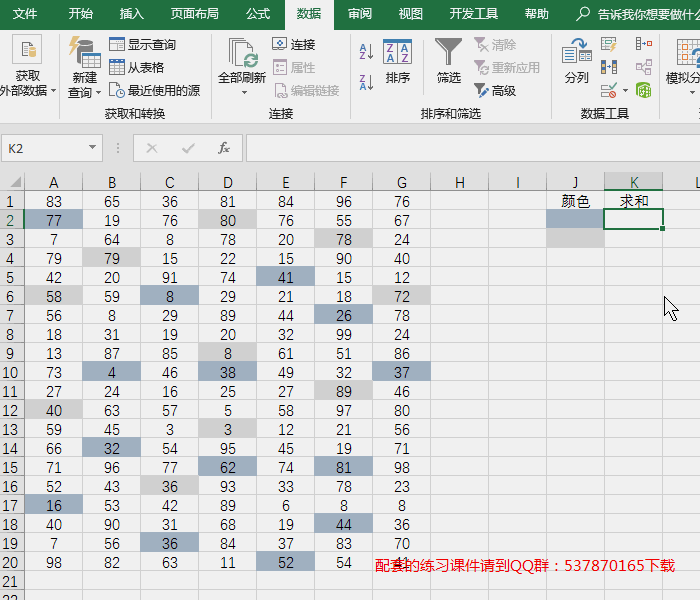
Task: Click the 颜色 header cell J1
Action: pyautogui.click(x=575, y=201)
